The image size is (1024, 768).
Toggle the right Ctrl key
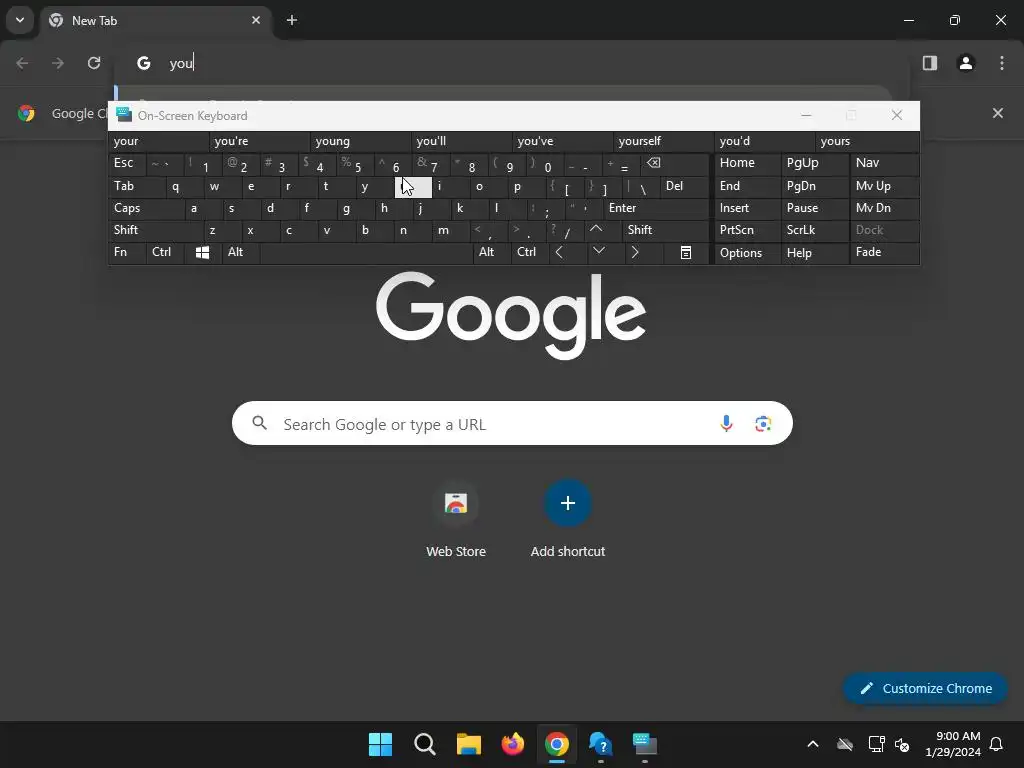tap(530, 252)
